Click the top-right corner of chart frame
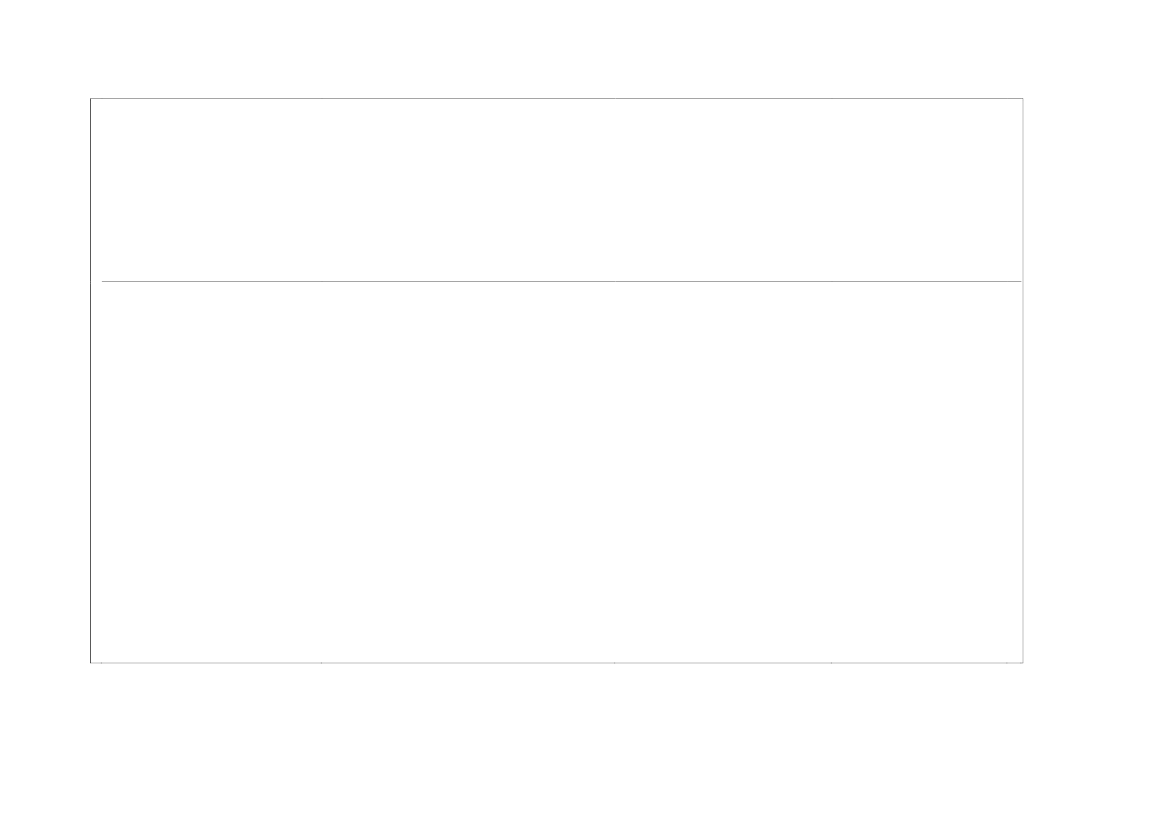The image size is (1169, 827). (x=1023, y=98)
